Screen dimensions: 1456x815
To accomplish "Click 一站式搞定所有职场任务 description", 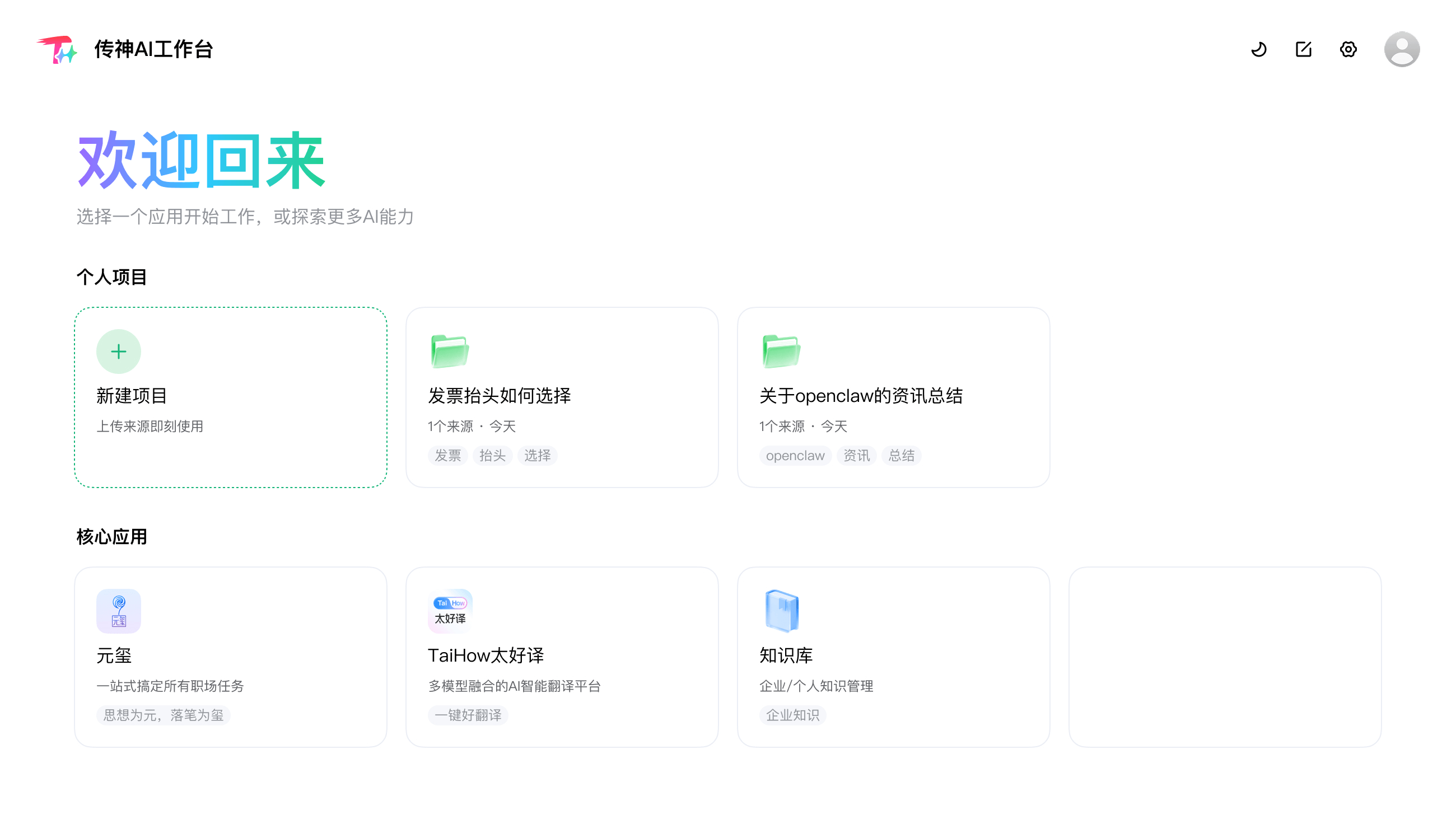I will [x=170, y=686].
